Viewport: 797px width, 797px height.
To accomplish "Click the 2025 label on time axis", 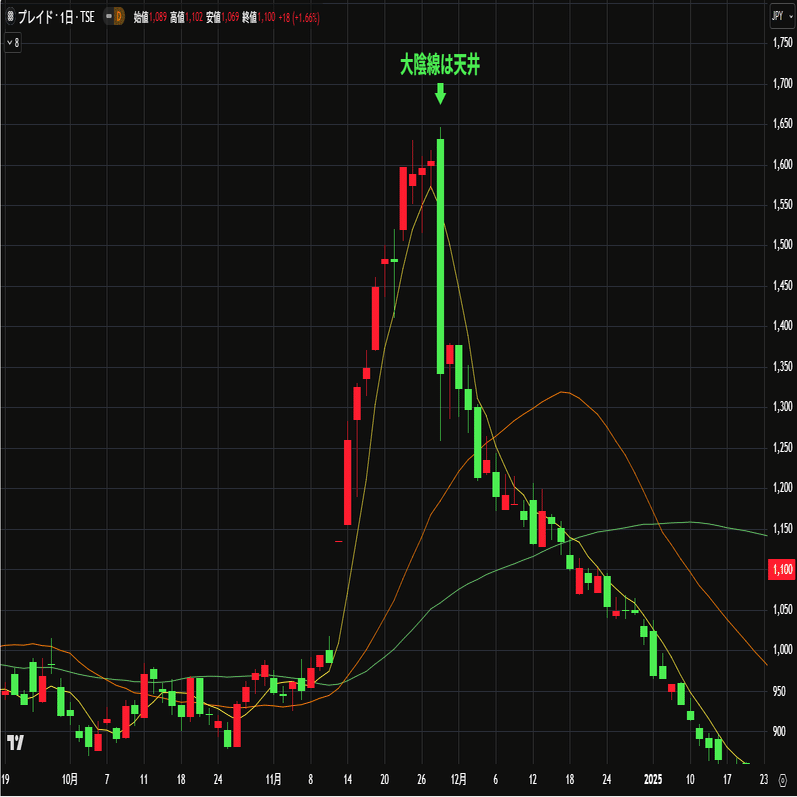I will coord(653,779).
